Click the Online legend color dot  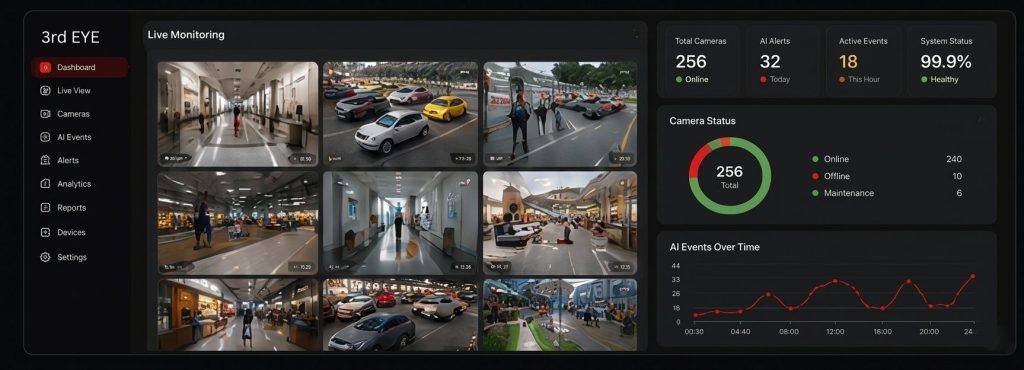pyautogui.click(x=815, y=159)
